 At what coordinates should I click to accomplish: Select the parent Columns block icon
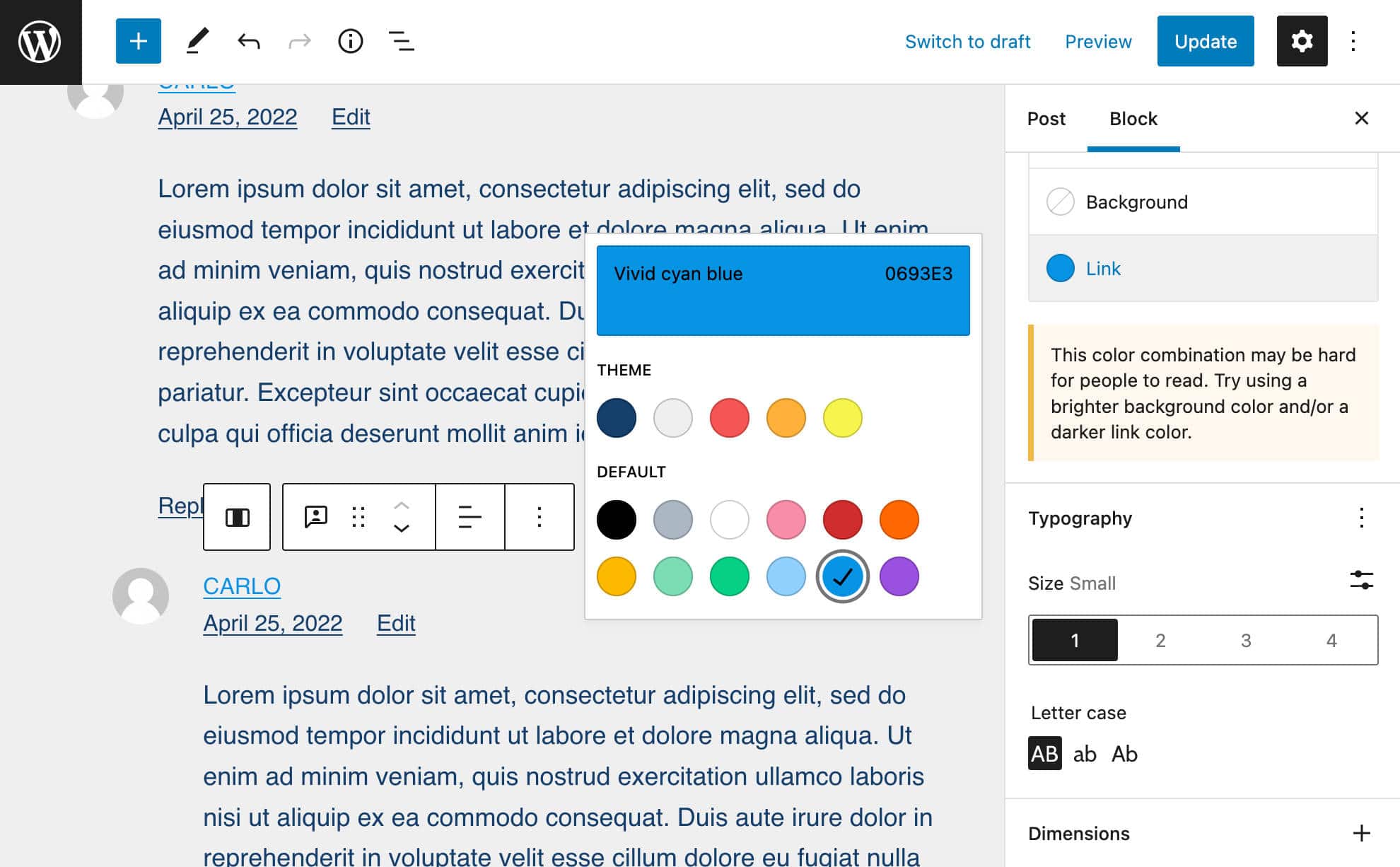pyautogui.click(x=237, y=517)
